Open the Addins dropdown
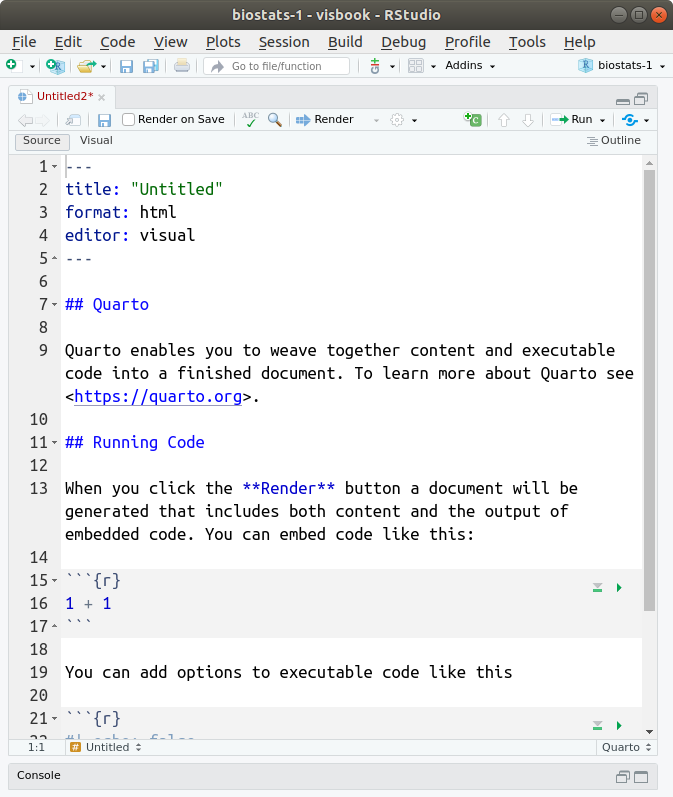 pyautogui.click(x=470, y=66)
